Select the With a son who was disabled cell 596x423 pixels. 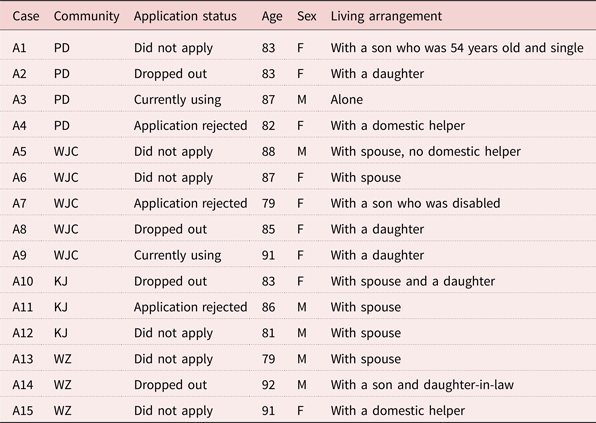pos(415,203)
